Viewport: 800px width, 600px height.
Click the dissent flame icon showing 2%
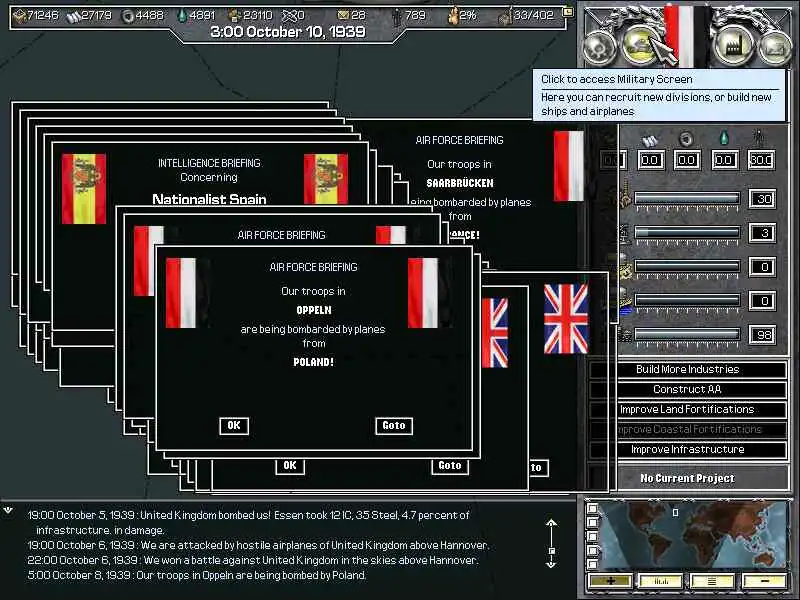tap(453, 16)
